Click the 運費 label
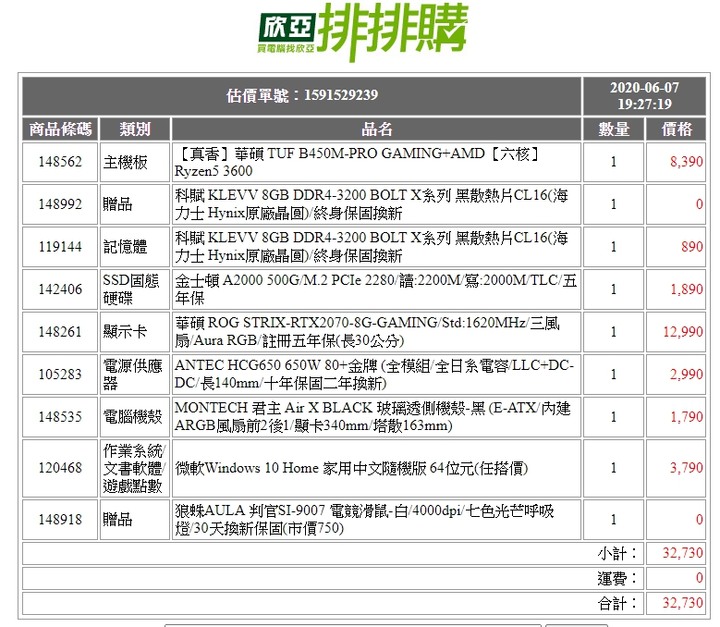Screen dimensions: 720x627 (617, 578)
